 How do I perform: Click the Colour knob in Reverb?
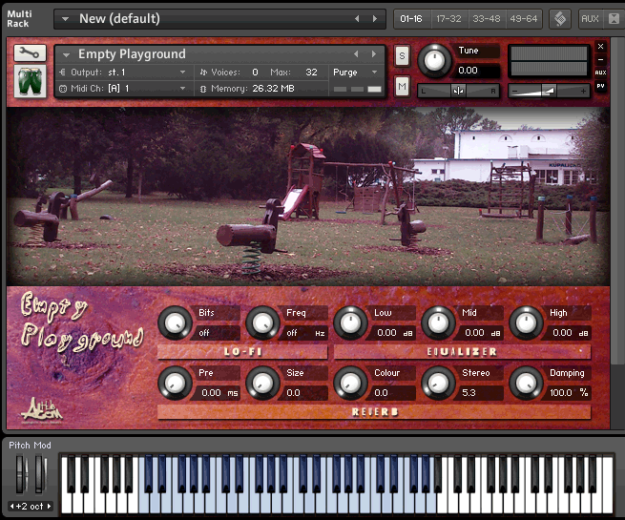click(350, 383)
